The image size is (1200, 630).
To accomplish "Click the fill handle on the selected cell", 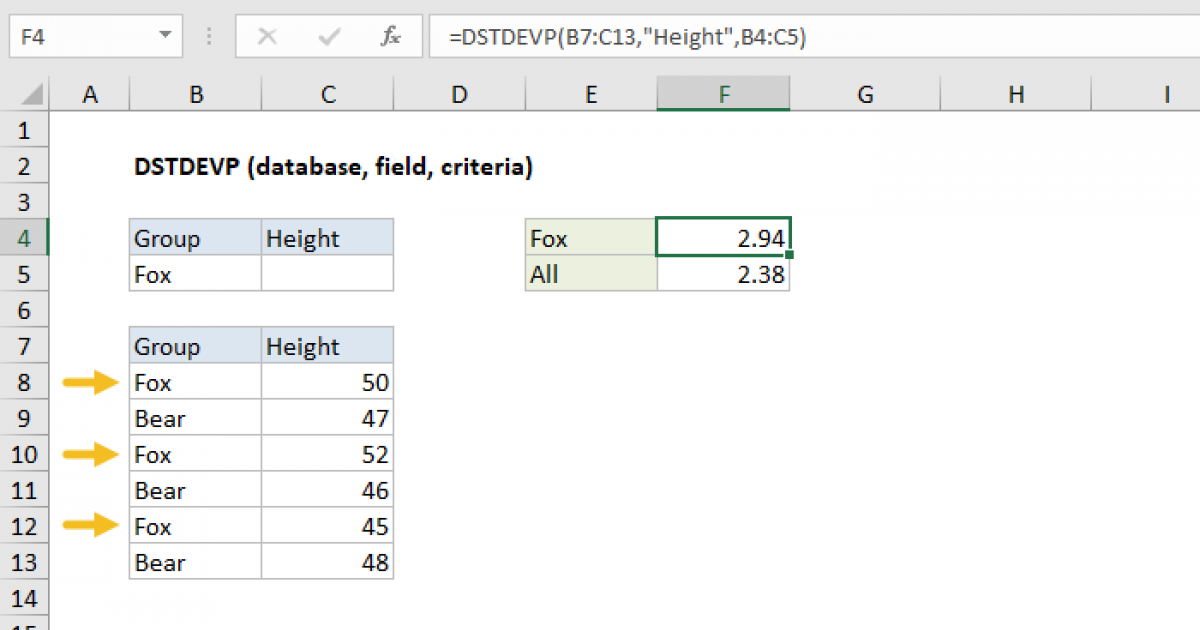I will [x=789, y=255].
